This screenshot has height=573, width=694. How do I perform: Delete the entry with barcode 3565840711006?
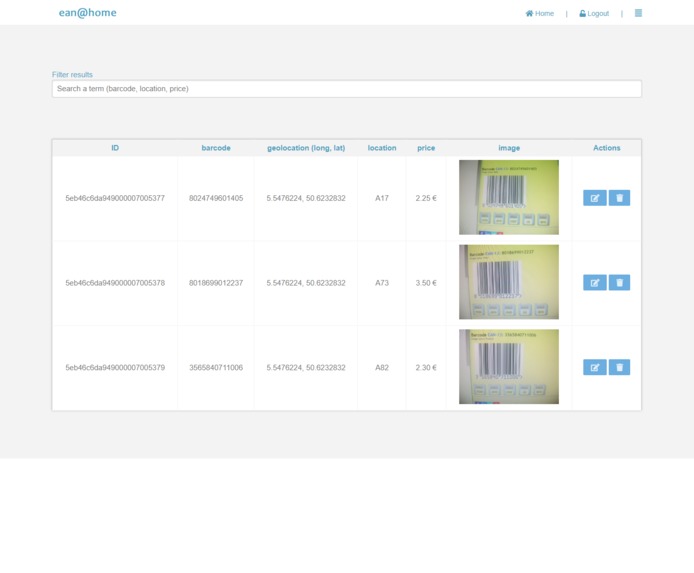[x=619, y=367]
